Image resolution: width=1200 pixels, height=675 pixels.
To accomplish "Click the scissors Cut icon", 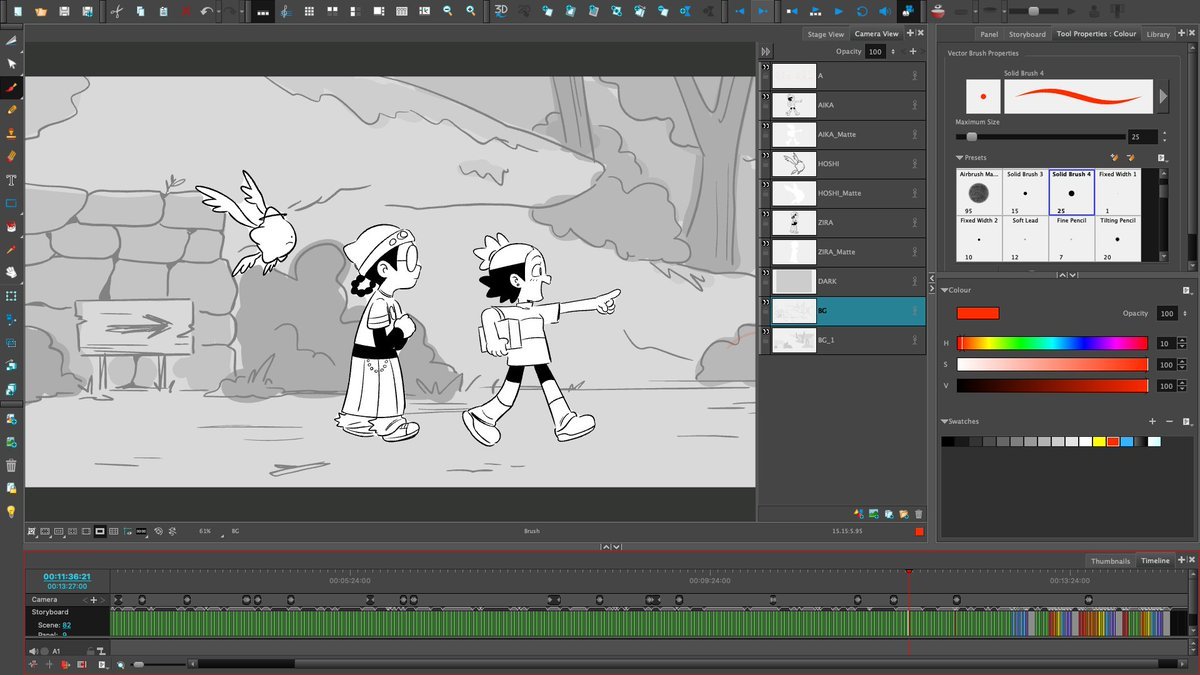I will pos(116,11).
